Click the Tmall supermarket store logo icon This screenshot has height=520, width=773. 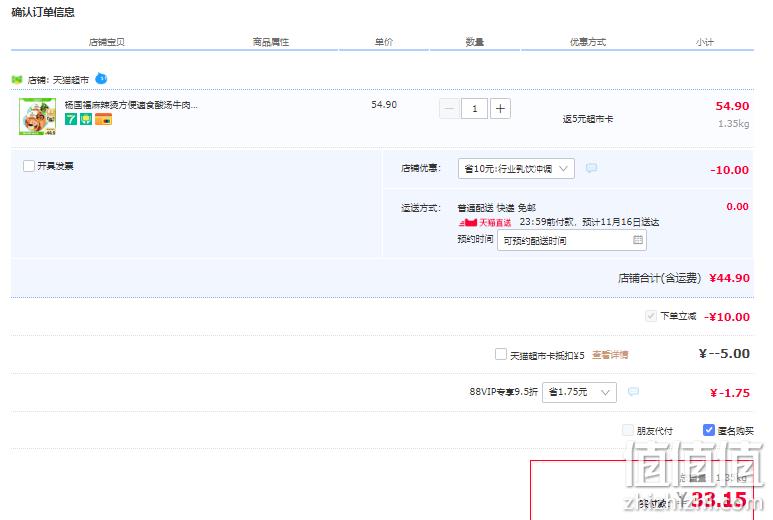(x=17, y=80)
